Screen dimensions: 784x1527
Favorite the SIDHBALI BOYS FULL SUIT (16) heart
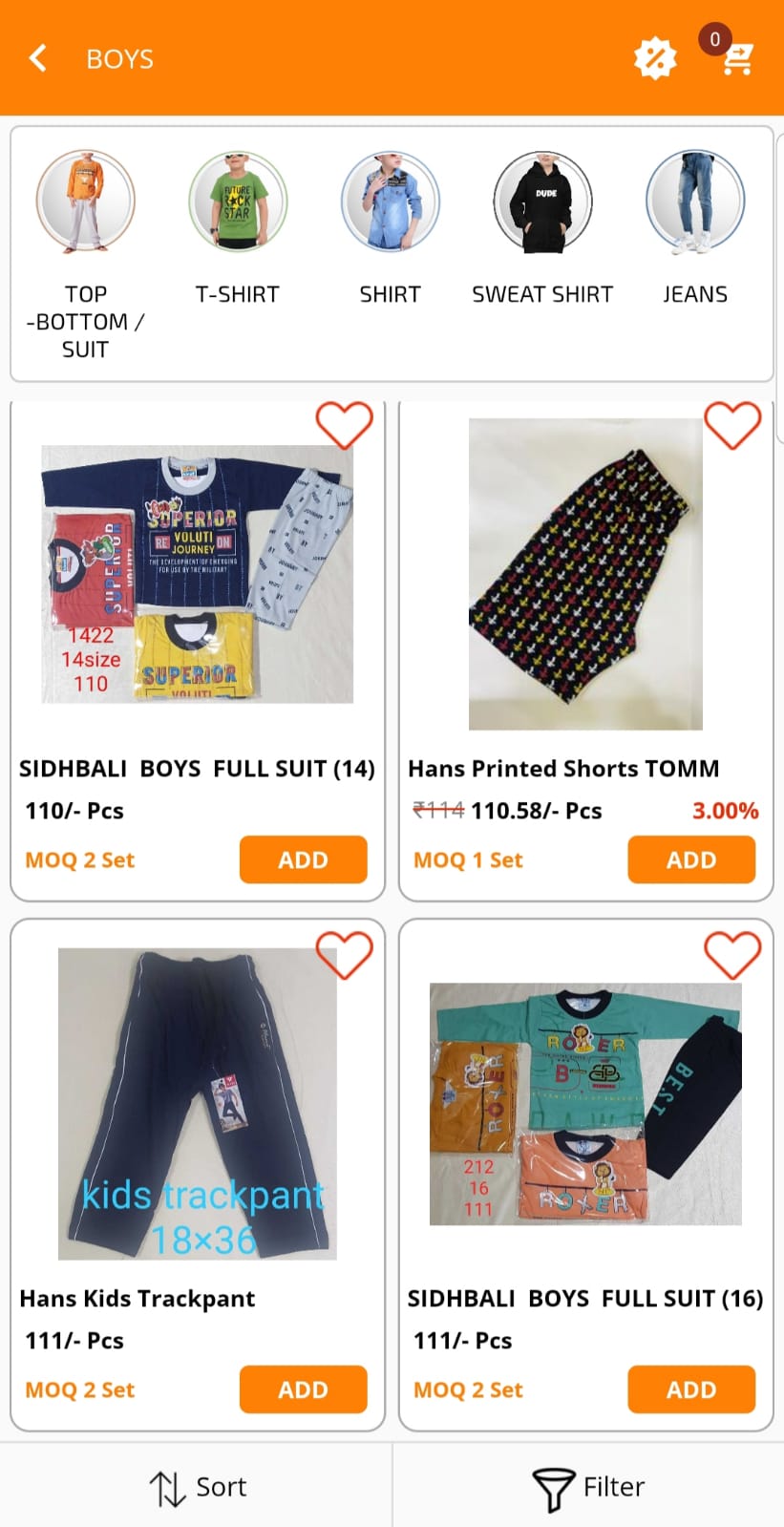pyautogui.click(x=732, y=955)
